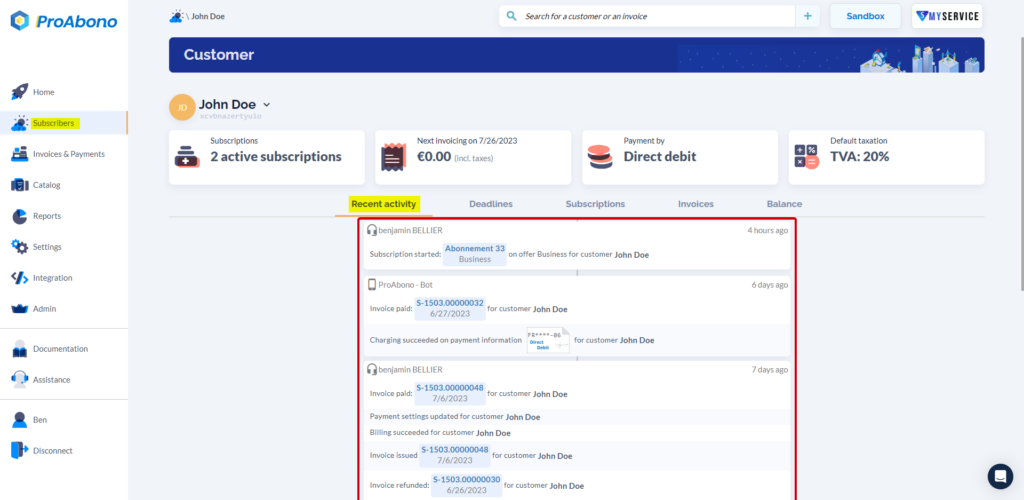
Task: Open issued invoice S-1503.00000048 link
Action: [x=455, y=455]
